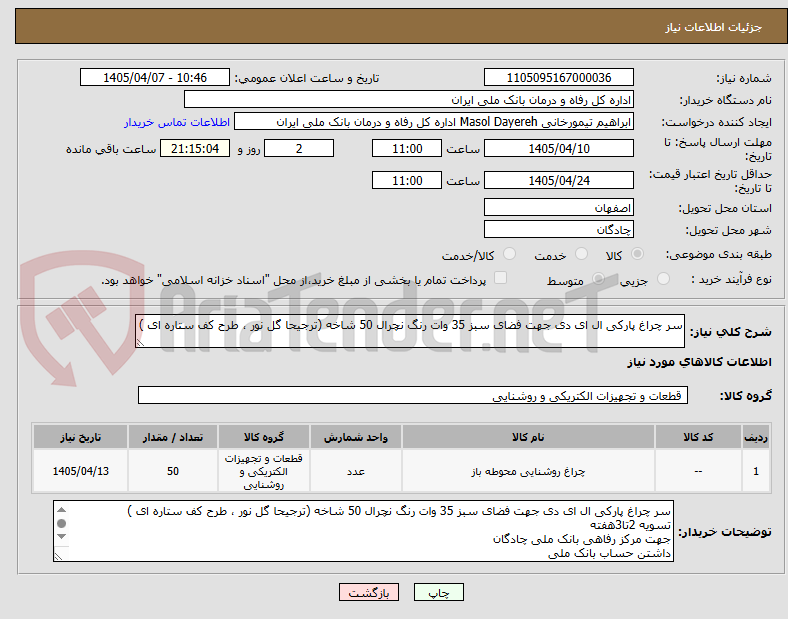Click row number 1 cell
Screen dimensions: 788x619
tap(756, 471)
